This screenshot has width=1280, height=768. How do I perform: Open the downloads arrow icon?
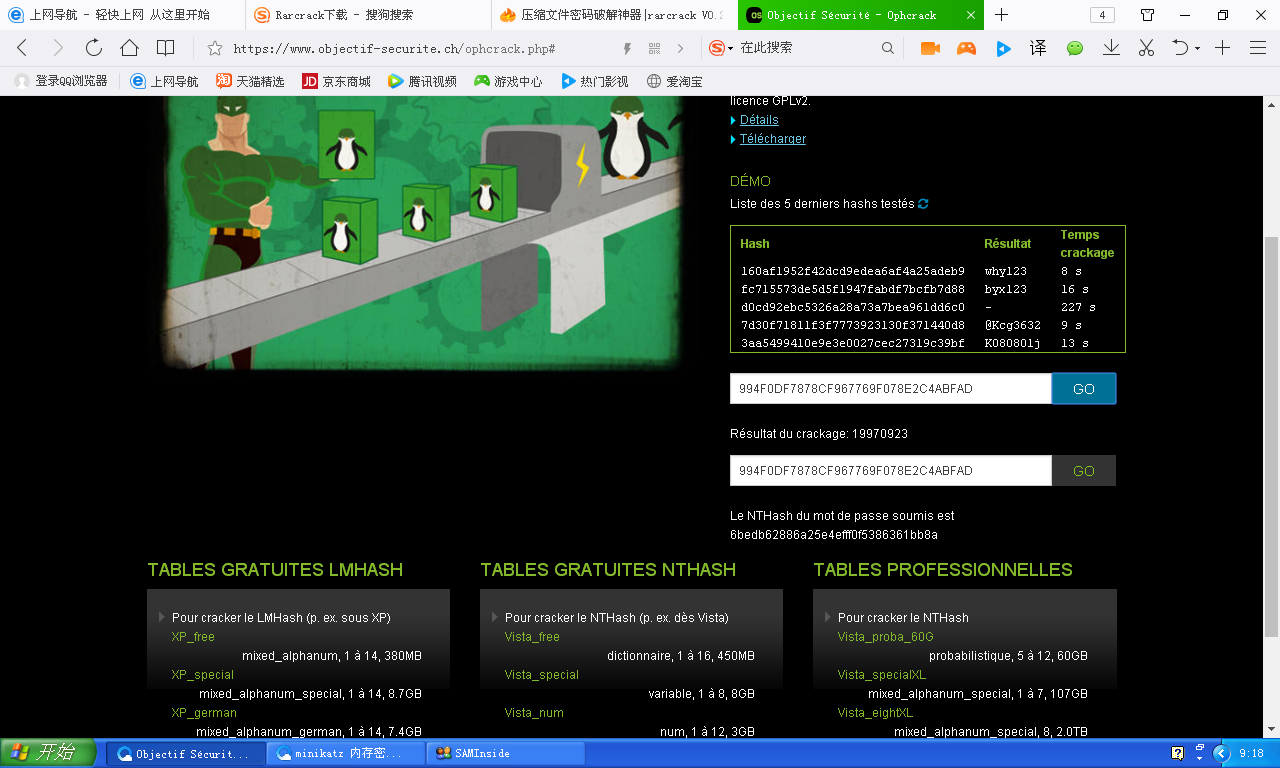1111,48
